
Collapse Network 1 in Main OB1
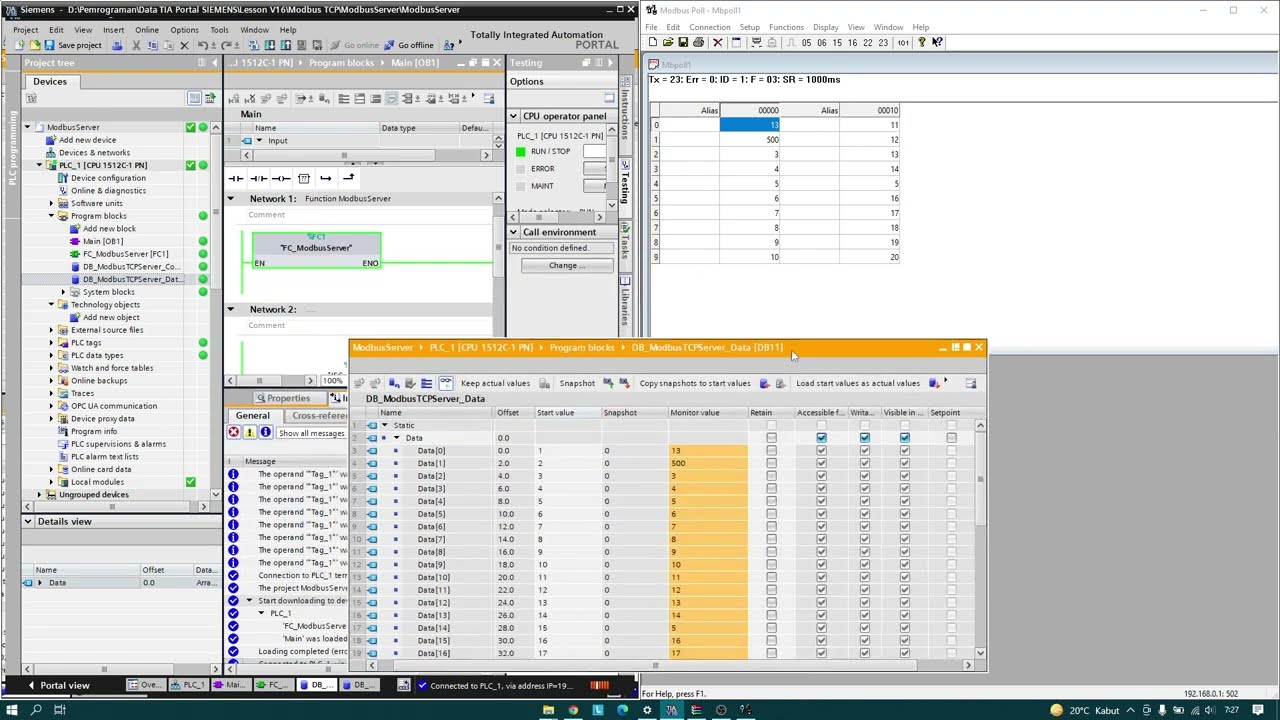230,198
